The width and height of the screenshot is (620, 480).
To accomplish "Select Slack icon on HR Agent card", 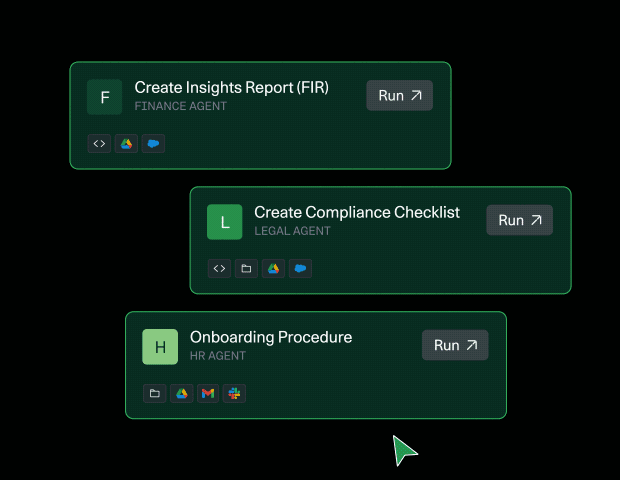I will coord(234,393).
